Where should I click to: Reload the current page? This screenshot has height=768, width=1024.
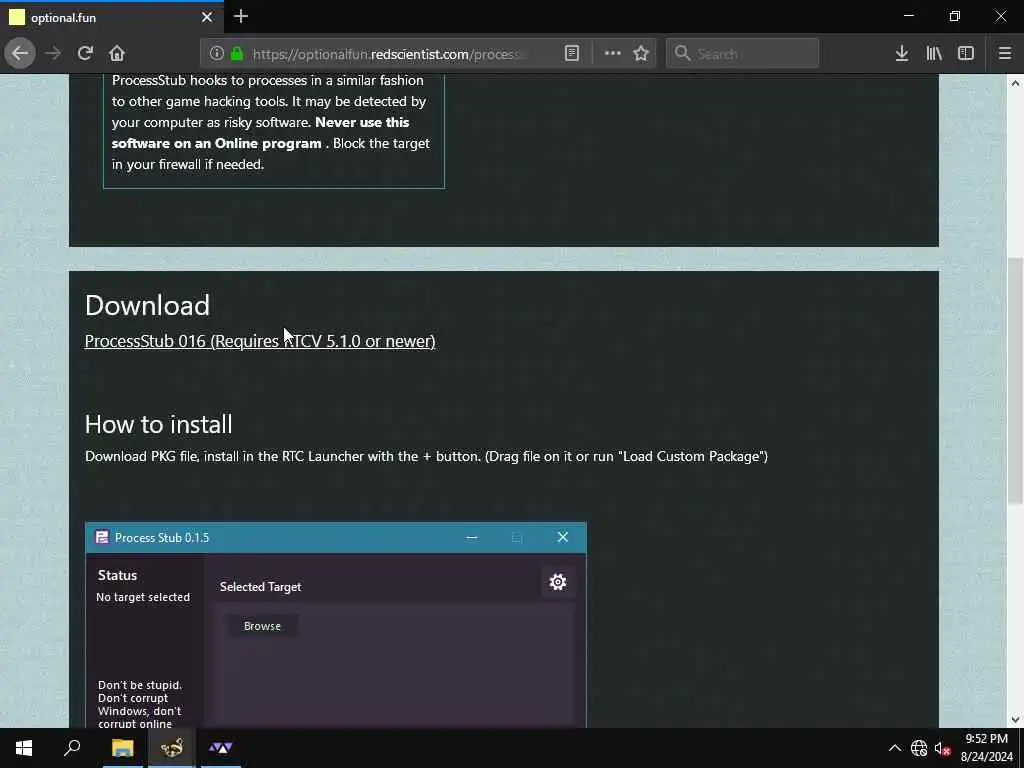[85, 54]
